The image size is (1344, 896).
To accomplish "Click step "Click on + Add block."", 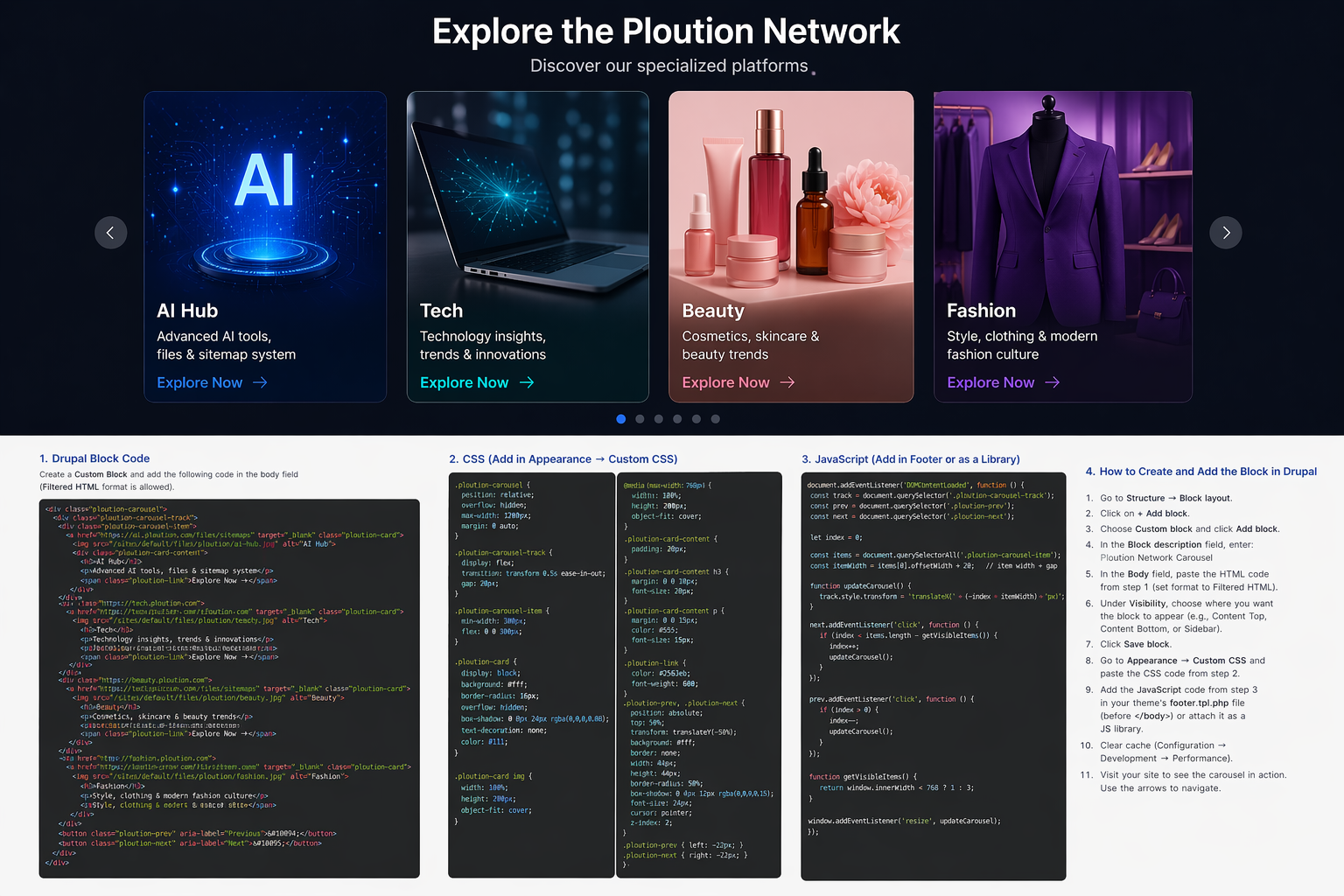I will coord(1144,514).
